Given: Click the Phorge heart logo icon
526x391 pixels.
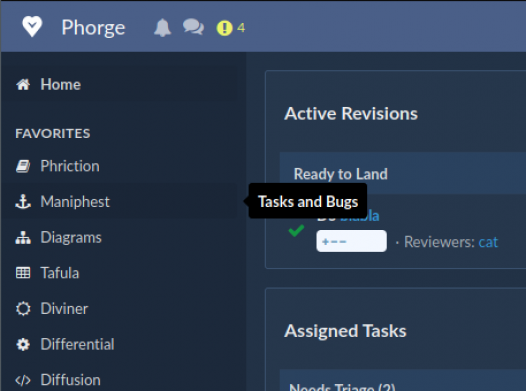Looking at the screenshot, I should 32,26.
